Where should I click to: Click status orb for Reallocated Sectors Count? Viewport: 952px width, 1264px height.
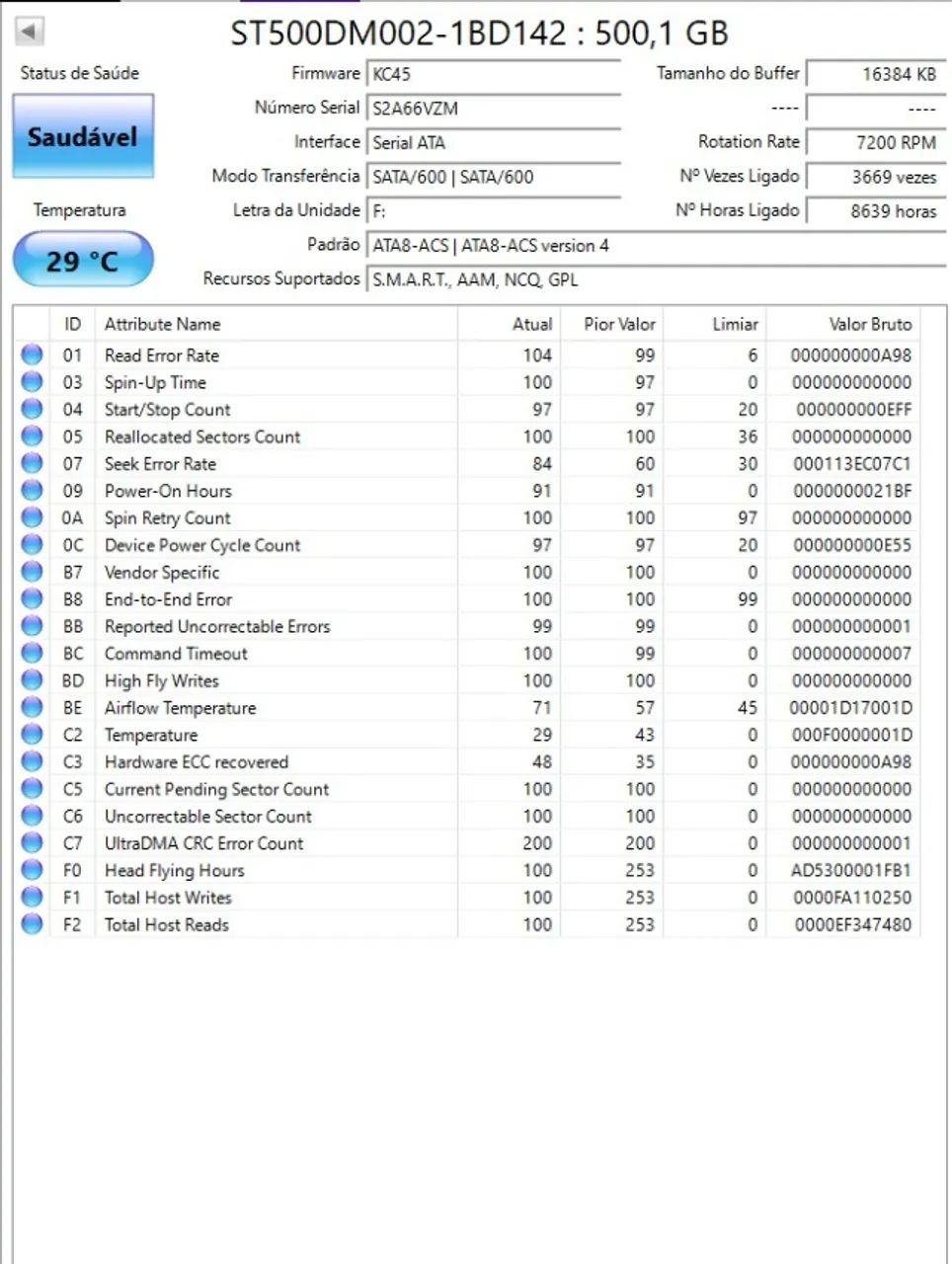point(33,436)
